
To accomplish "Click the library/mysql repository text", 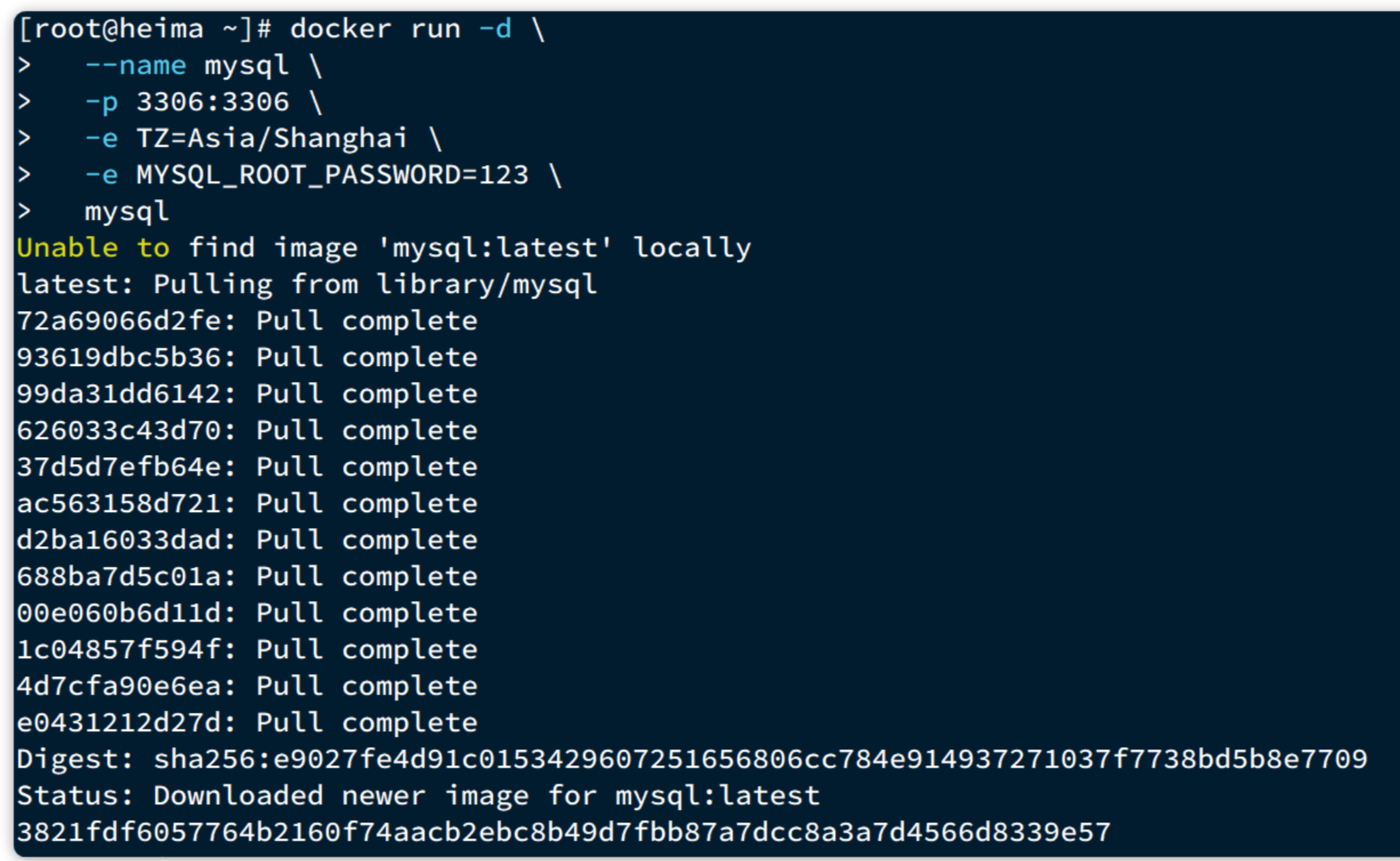I will [x=486, y=284].
